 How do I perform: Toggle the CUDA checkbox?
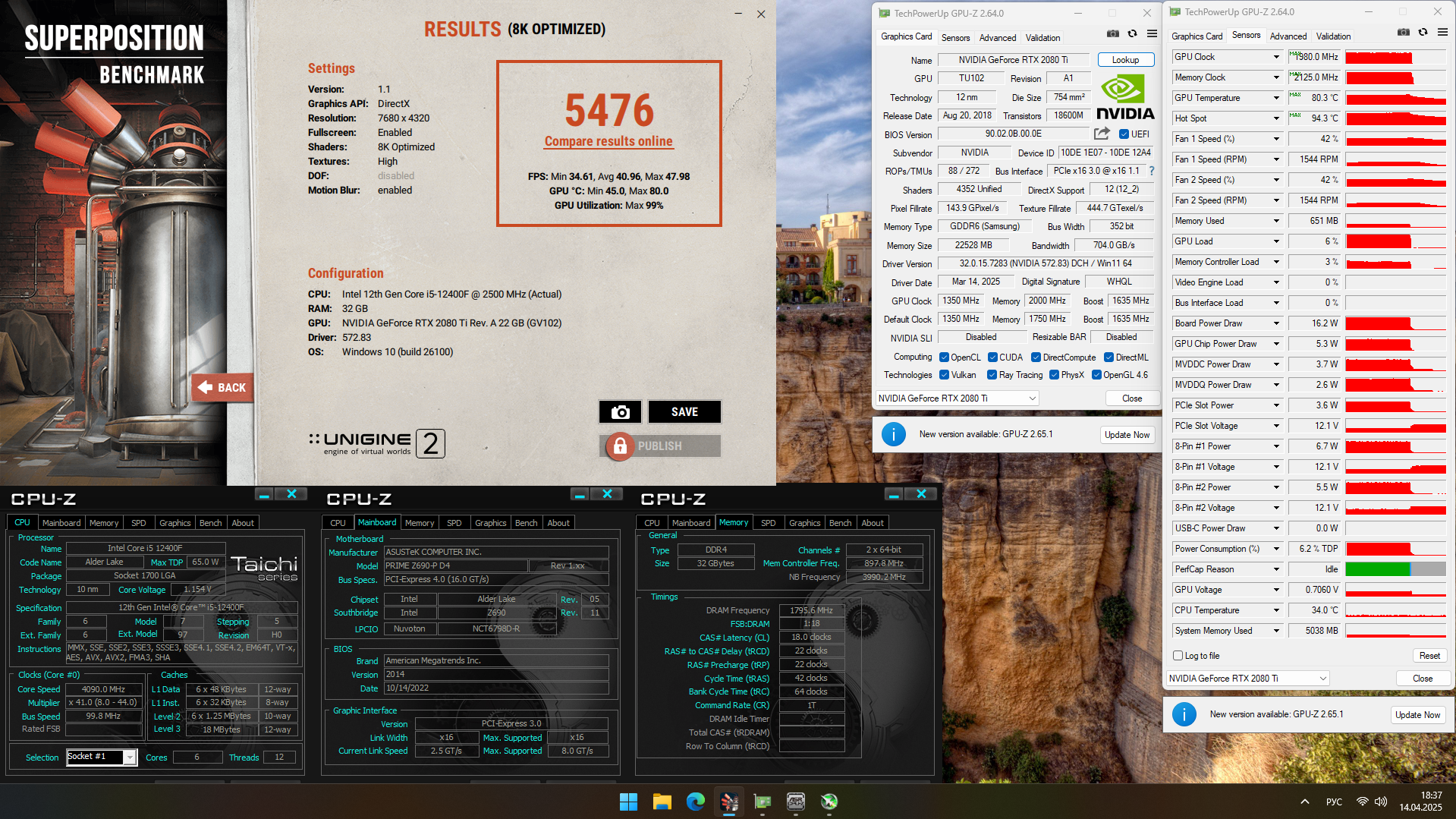click(x=992, y=358)
